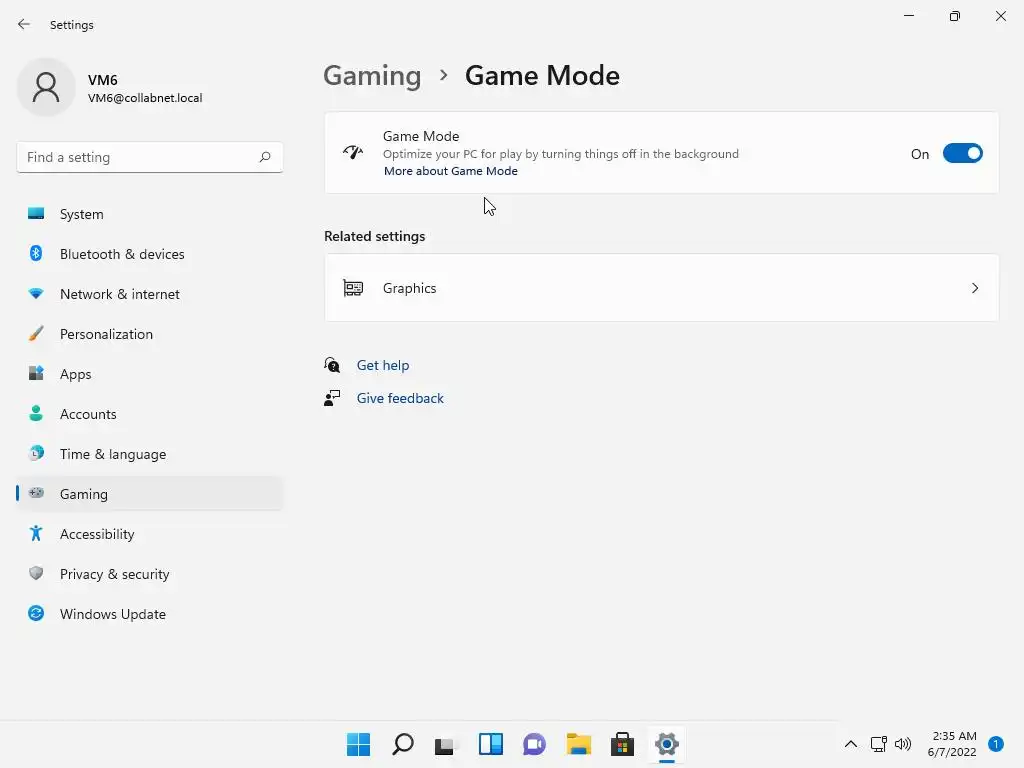Viewport: 1024px width, 768px height.
Task: Click the Settings gear on taskbar
Action: pos(667,744)
